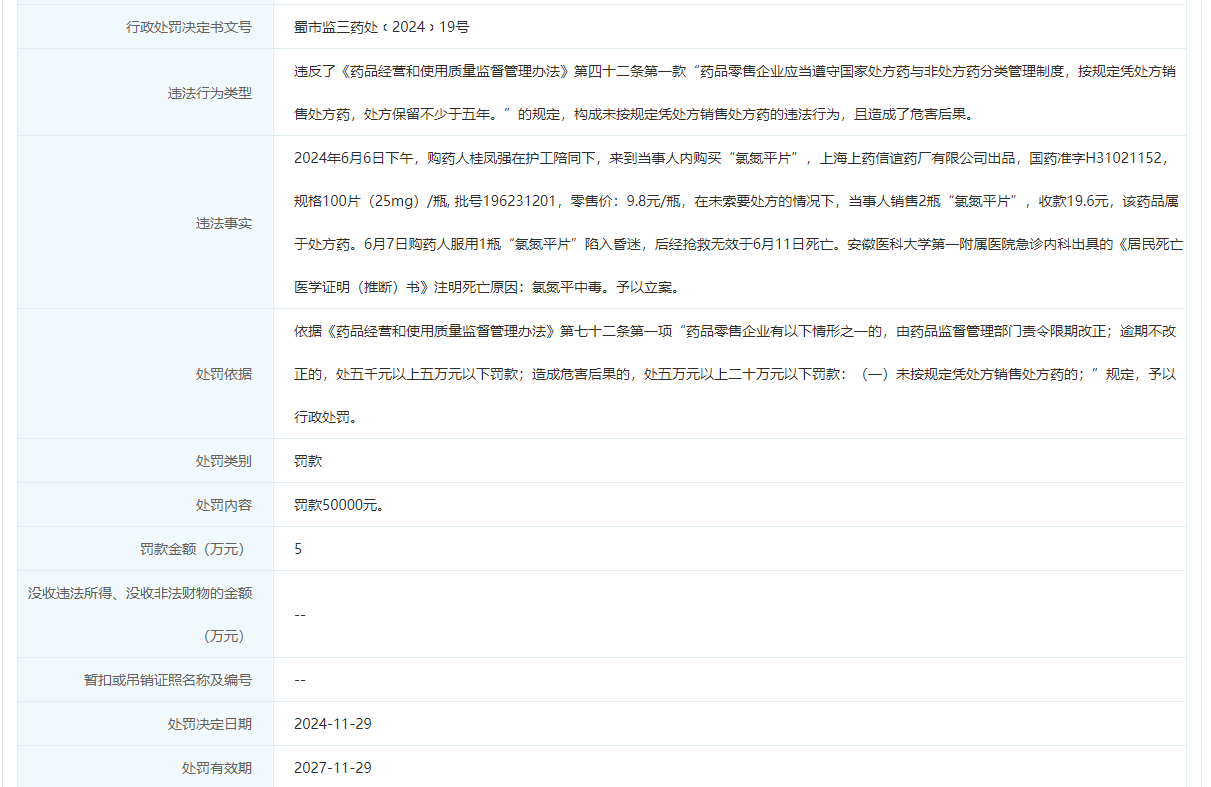Click the 处罚依据 label cell
Image resolution: width=1211 pixels, height=787 pixels.
(x=146, y=374)
